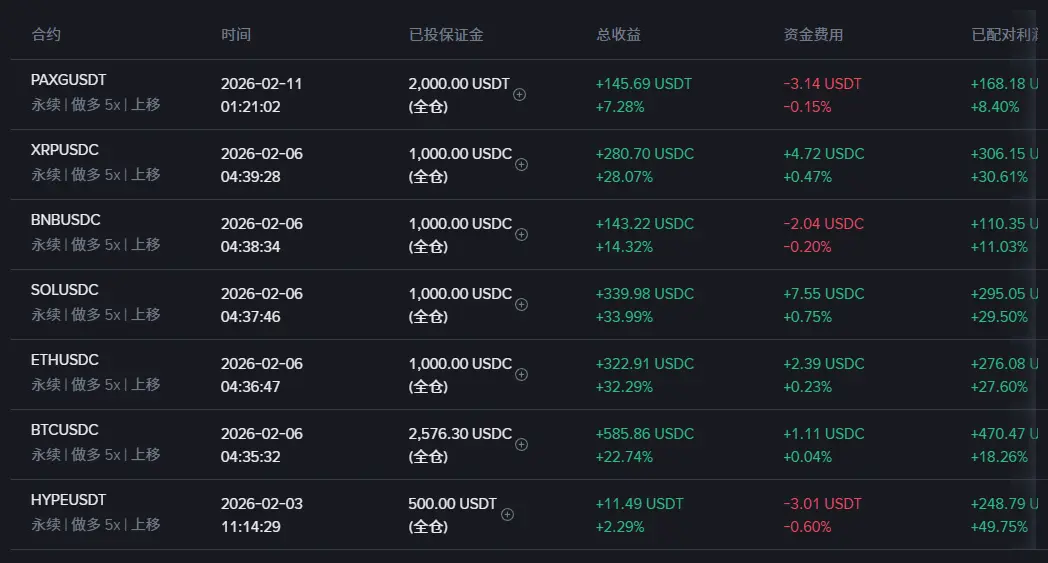Image resolution: width=1048 pixels, height=563 pixels.
Task: Click BTCUSDC total profit +585.86 USDC
Action: click(644, 434)
